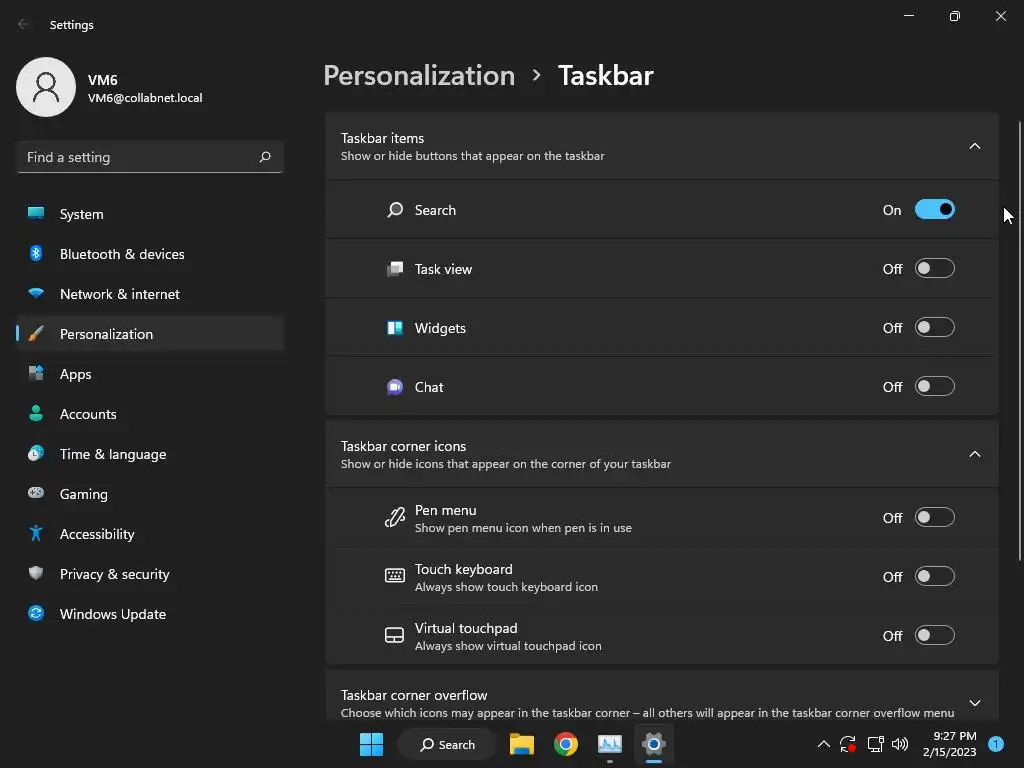Click the Taskbar corner icons heading

404,446
